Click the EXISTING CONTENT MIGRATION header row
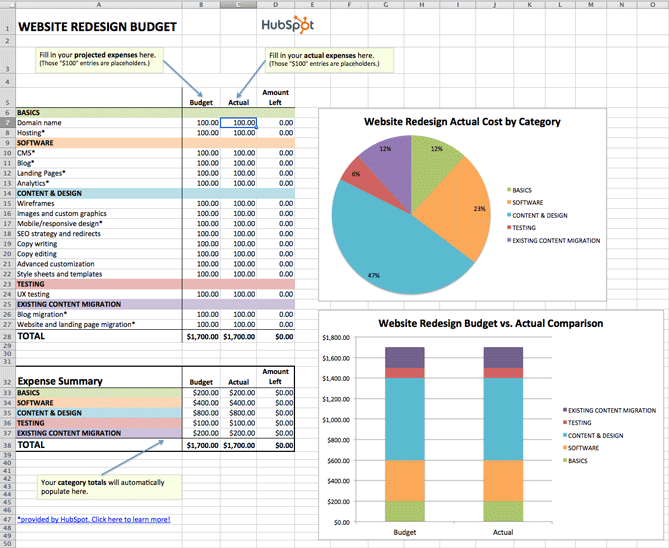Viewport: 669px width, 548px height. [x=155, y=304]
